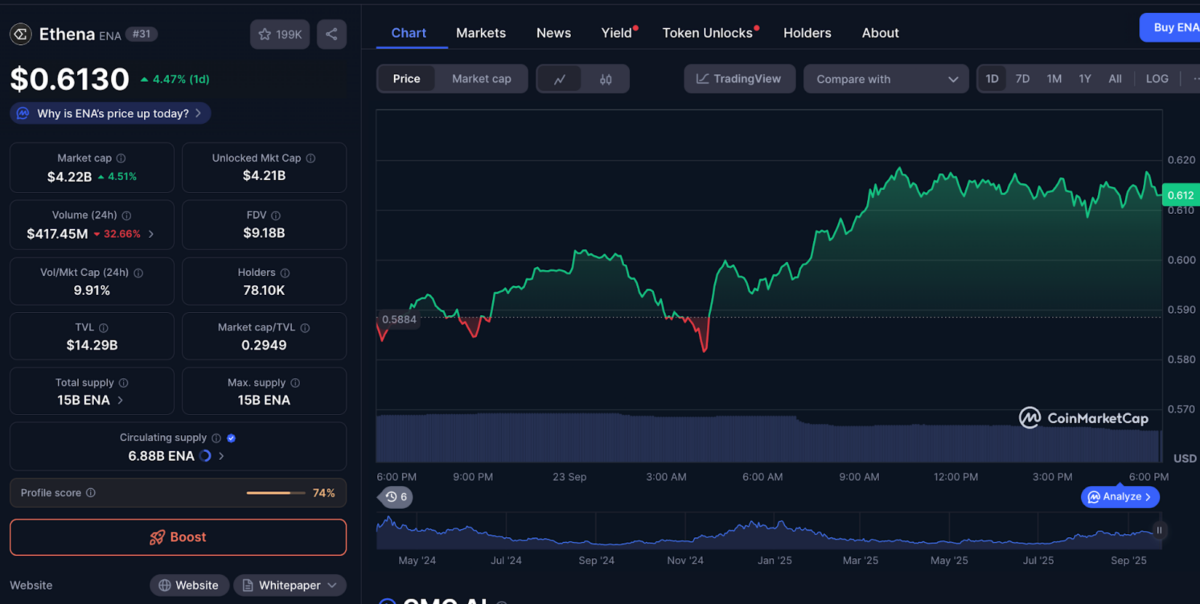Expand Circulating supply chevron
The width and height of the screenshot is (1200, 604).
[x=221, y=456]
